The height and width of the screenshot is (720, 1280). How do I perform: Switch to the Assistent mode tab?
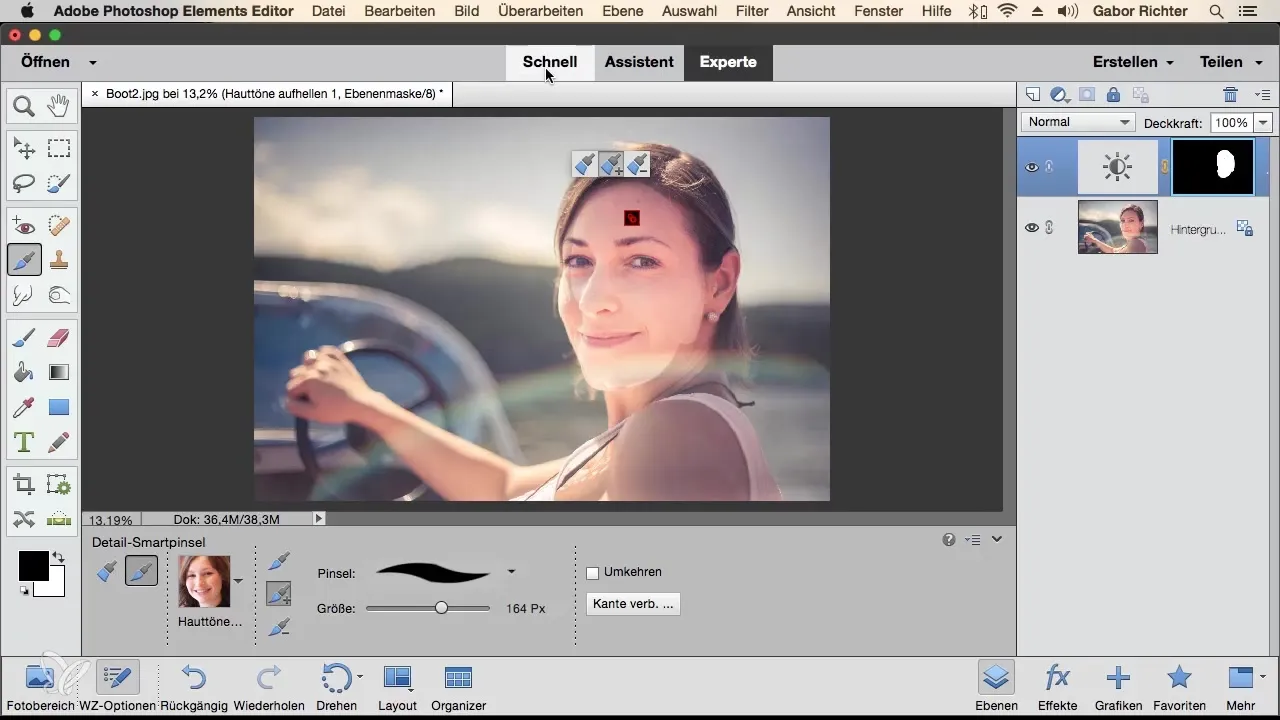[x=639, y=62]
